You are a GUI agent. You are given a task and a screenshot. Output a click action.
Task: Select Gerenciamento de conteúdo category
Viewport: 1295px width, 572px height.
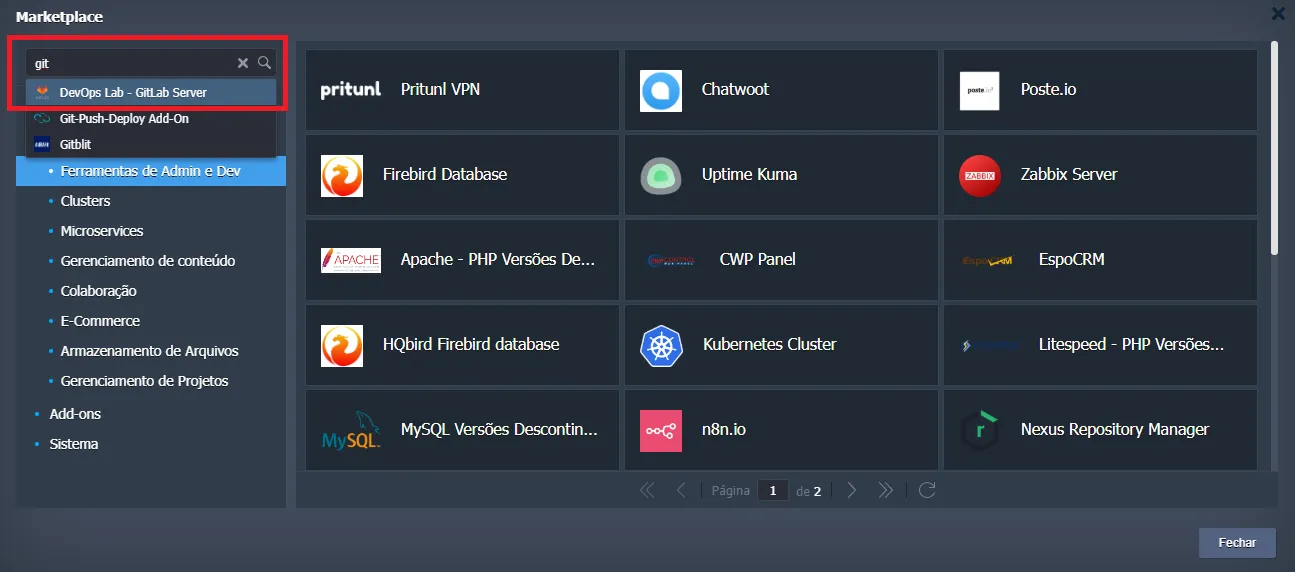[148, 261]
